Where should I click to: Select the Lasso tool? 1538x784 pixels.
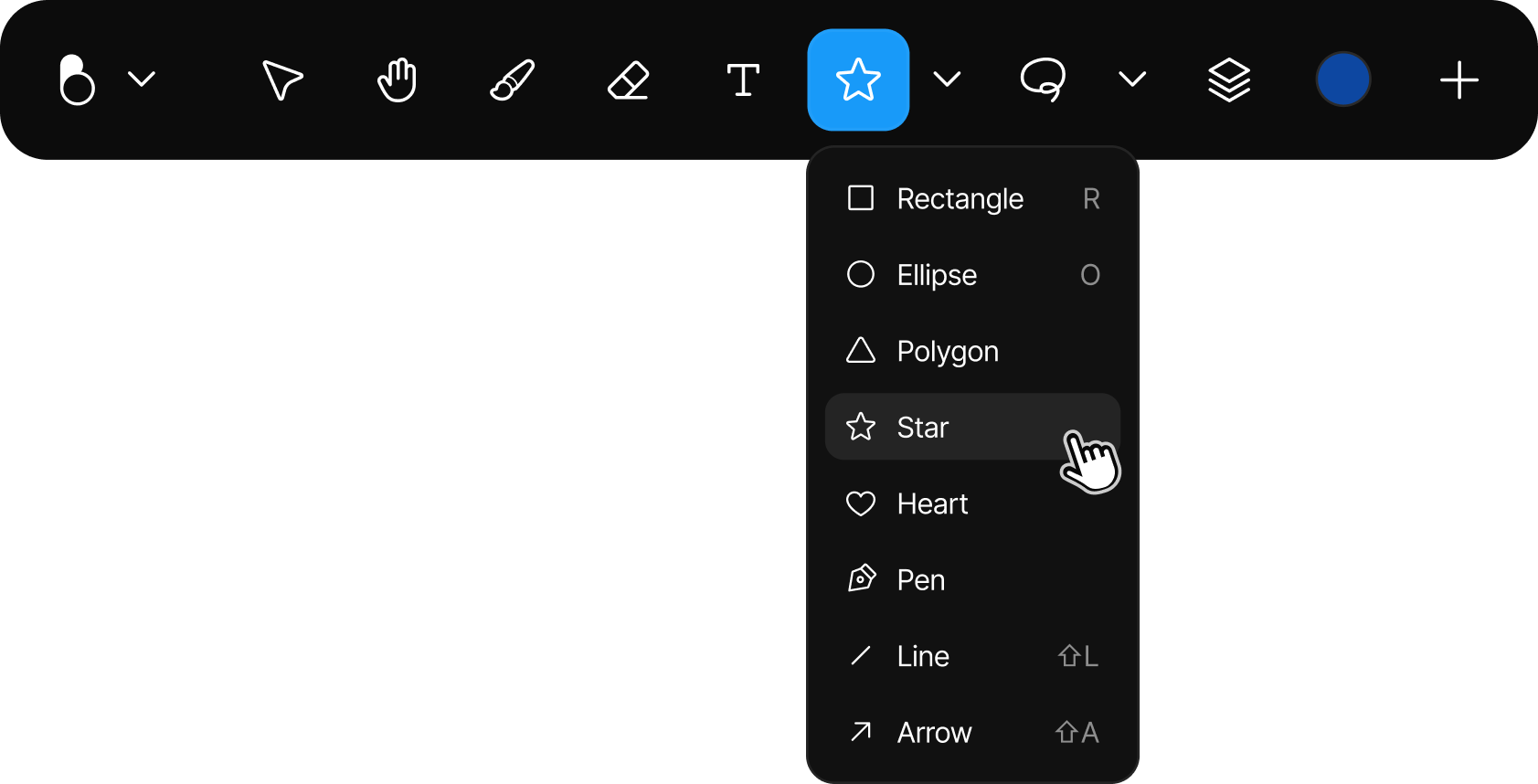tap(1043, 79)
